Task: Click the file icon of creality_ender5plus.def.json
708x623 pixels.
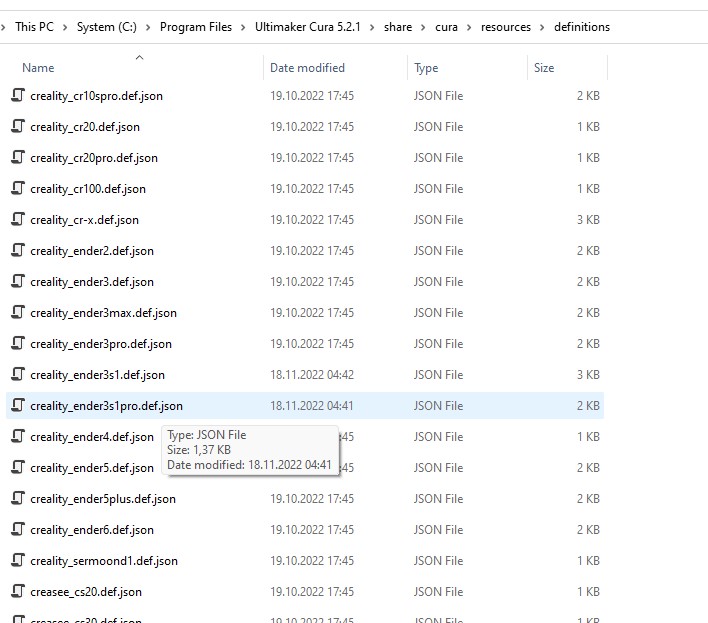Action: click(x=18, y=498)
